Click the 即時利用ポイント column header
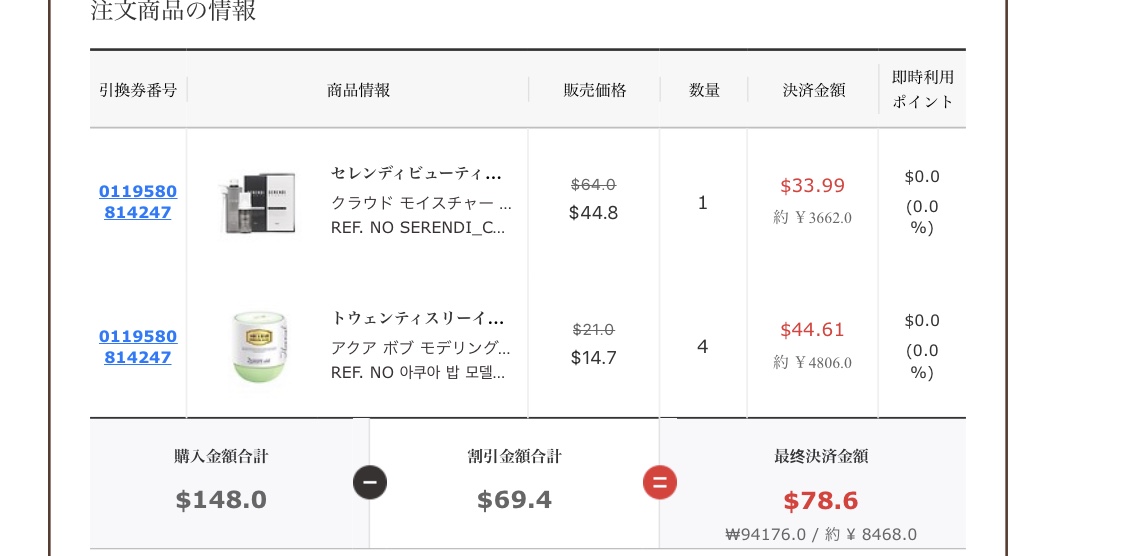This screenshot has height=556, width=1125. (x=923, y=90)
